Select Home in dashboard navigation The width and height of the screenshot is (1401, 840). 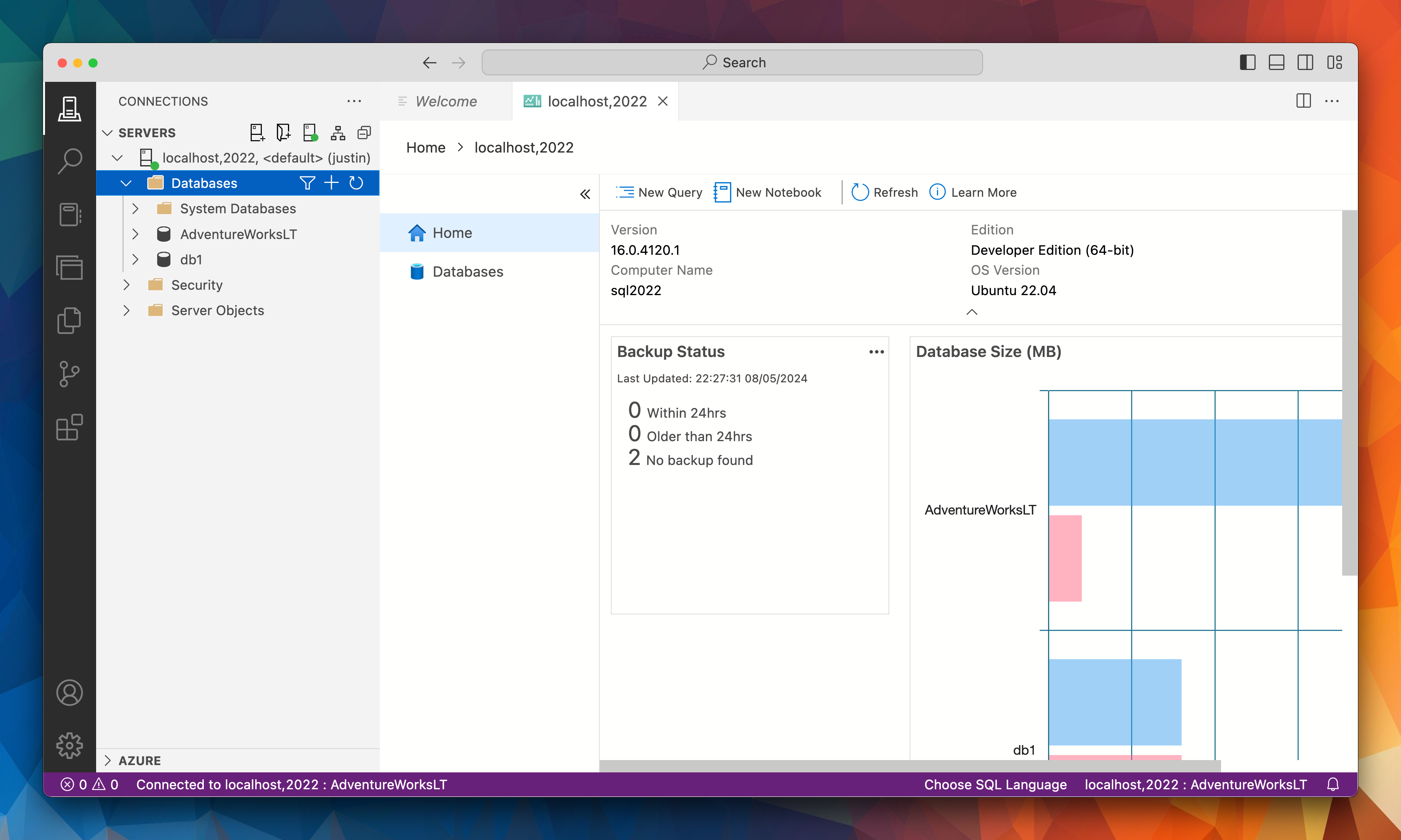[489, 232]
